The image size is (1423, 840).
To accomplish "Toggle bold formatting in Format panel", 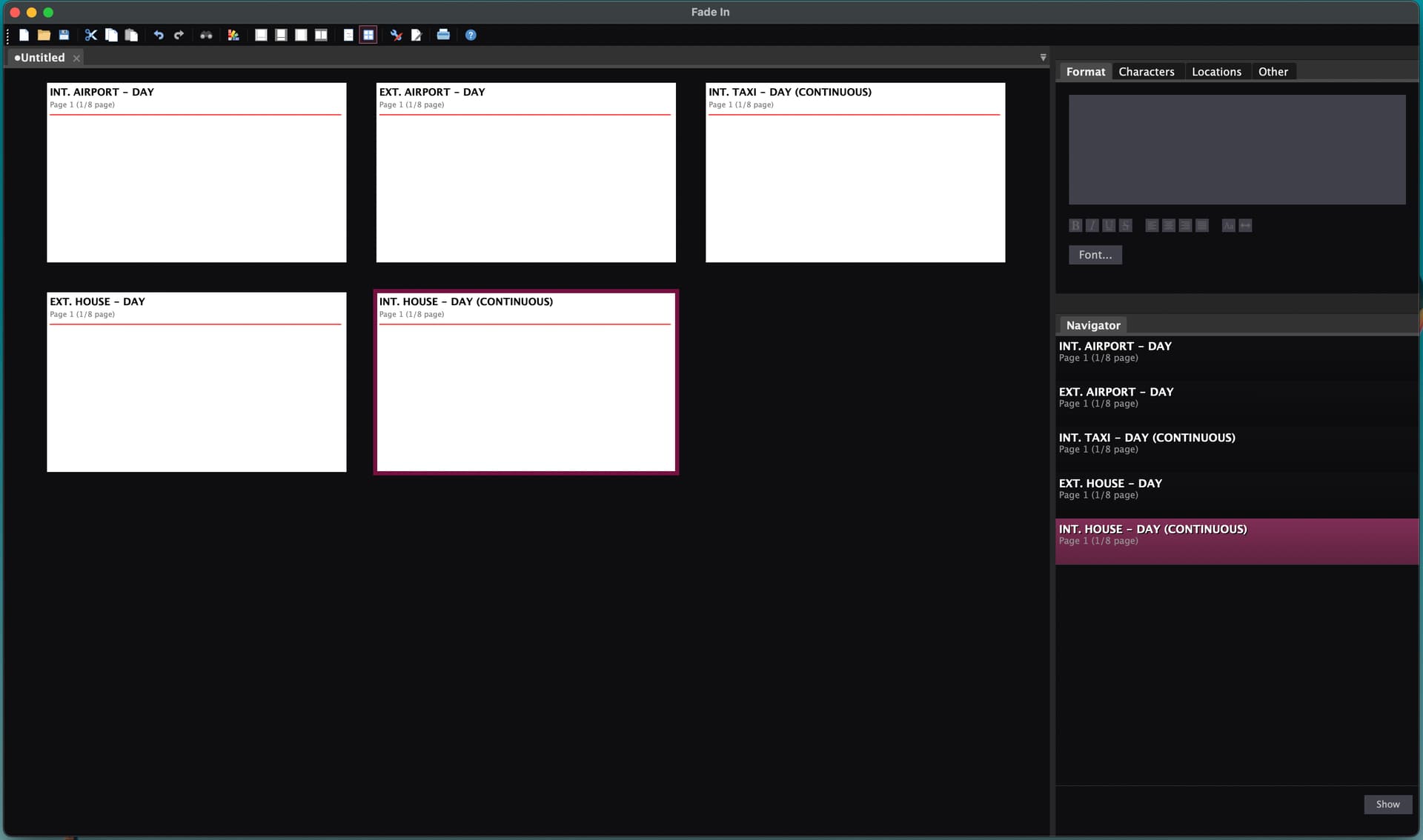I will coord(1075,225).
